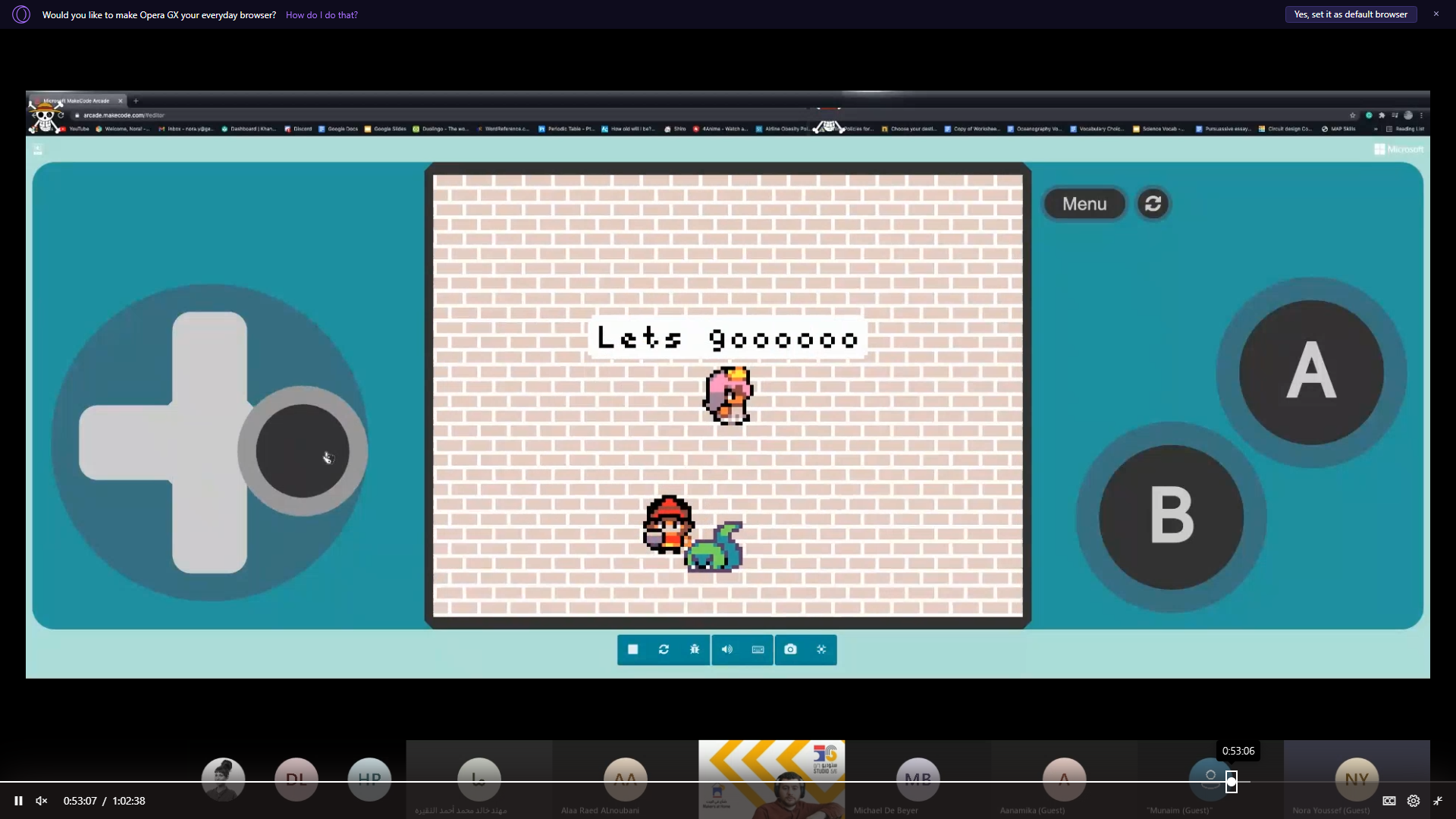Open the Reading List panel
1456x819 pixels.
pyautogui.click(x=1405, y=129)
